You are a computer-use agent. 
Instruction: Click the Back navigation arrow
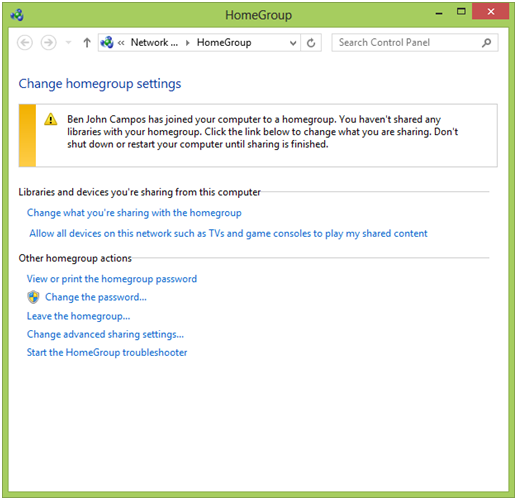[25, 43]
